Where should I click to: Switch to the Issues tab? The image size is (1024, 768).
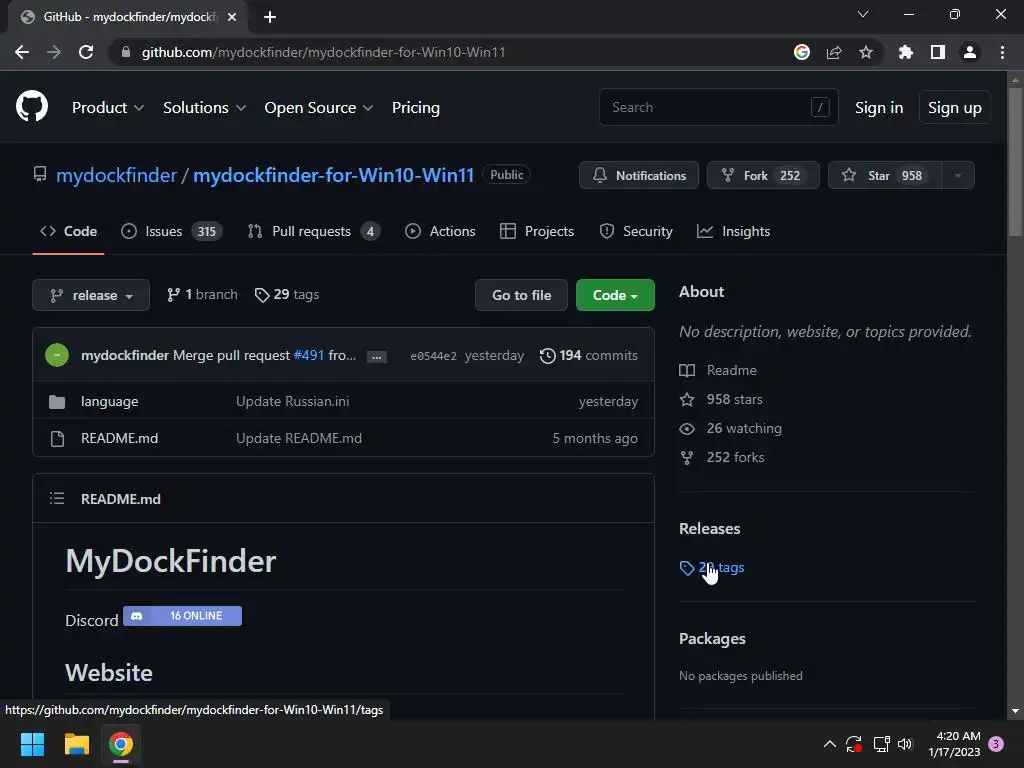172,231
